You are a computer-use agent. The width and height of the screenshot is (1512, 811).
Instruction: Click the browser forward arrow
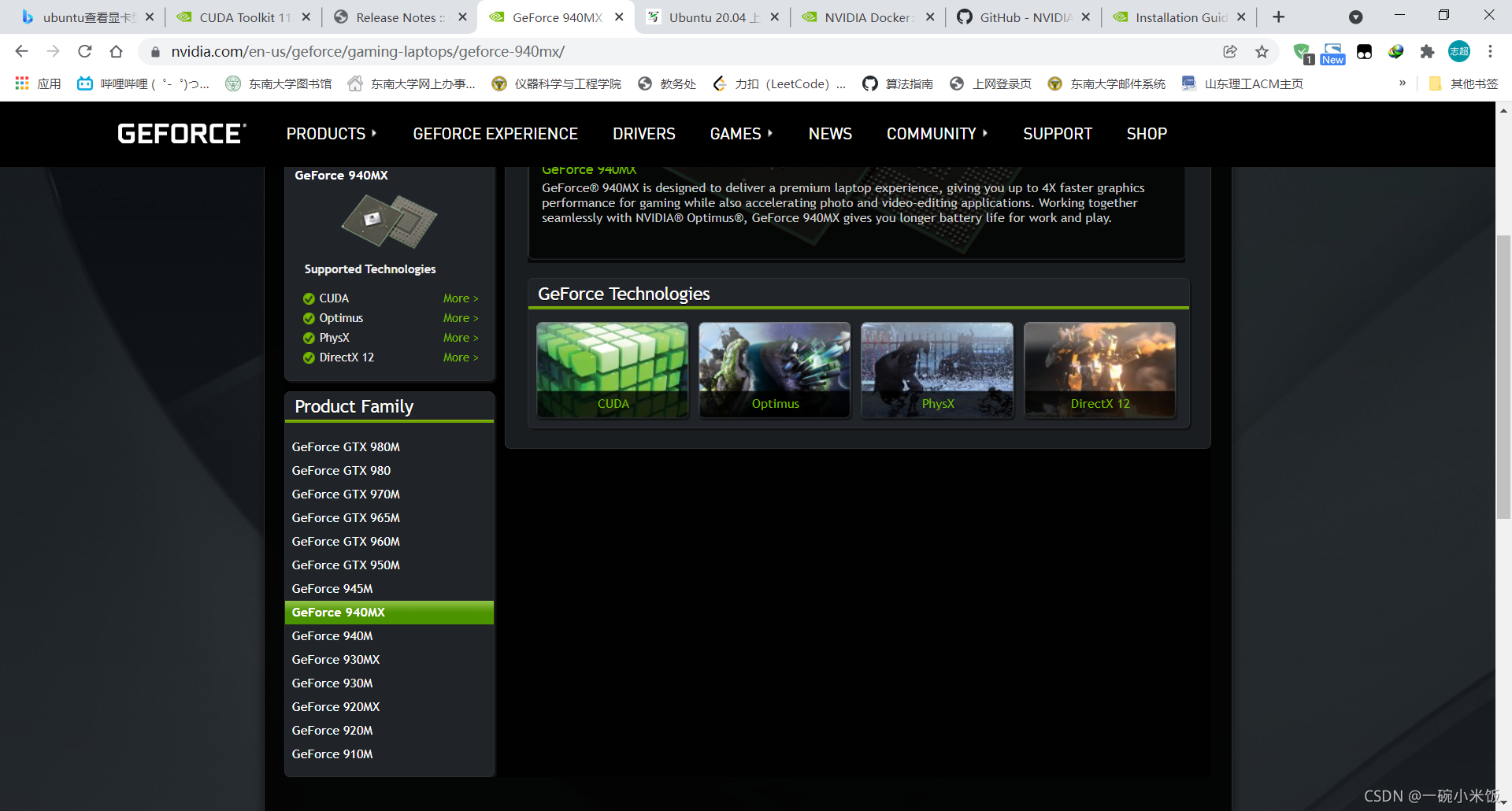coord(53,51)
